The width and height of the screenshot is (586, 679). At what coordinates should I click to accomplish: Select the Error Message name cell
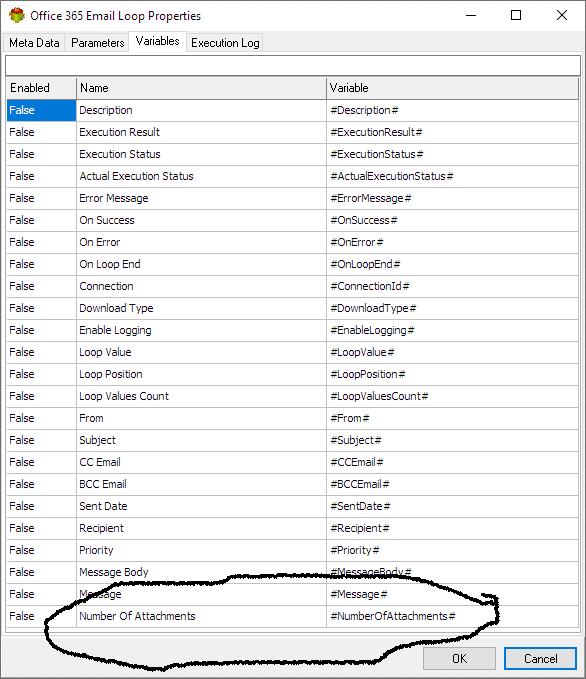point(201,198)
